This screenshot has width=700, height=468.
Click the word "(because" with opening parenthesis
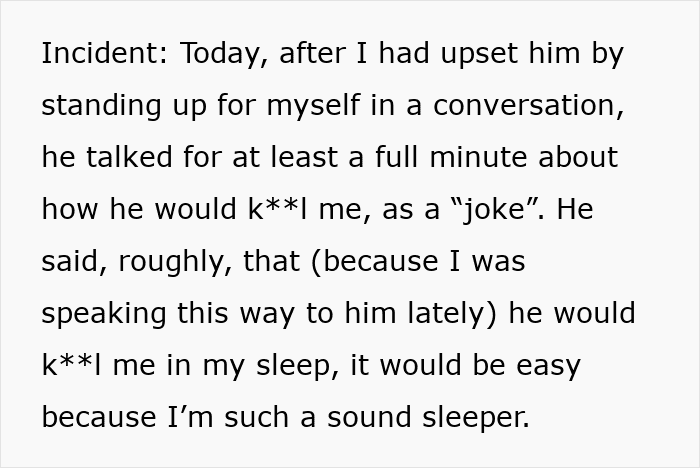click(x=375, y=262)
